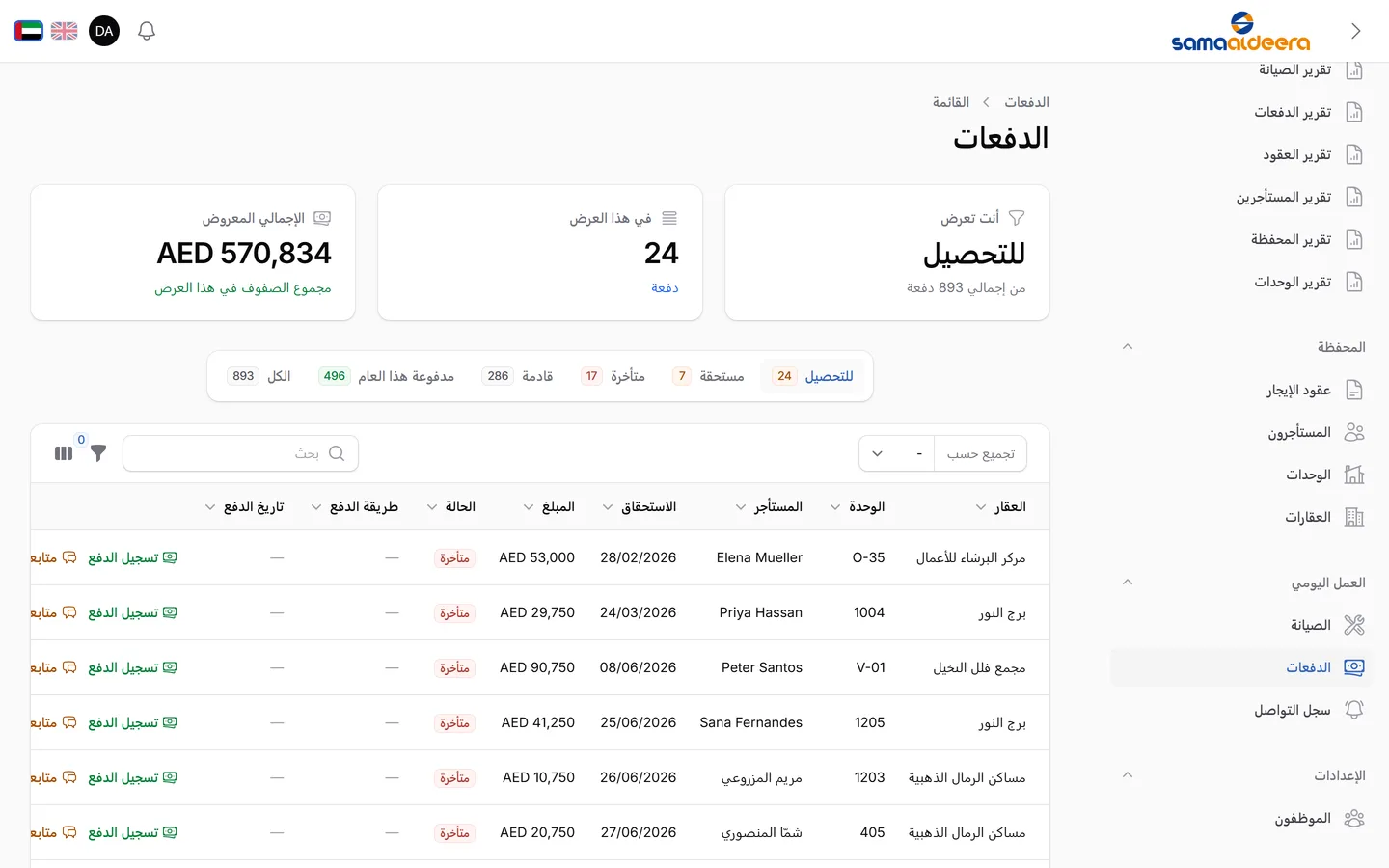Open the notifications bell
This screenshot has width=1389, height=868.
click(x=147, y=31)
